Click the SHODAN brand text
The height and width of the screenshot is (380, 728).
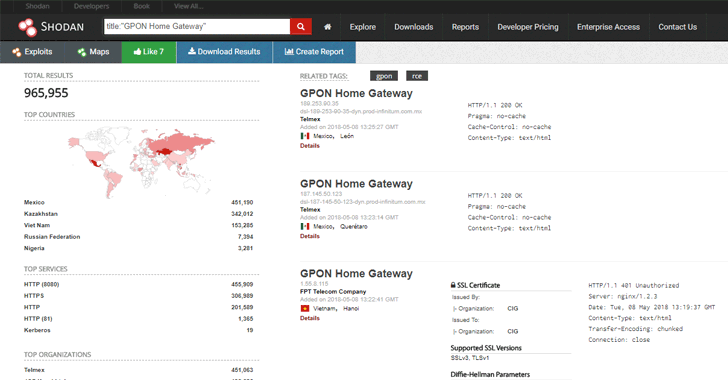point(62,27)
